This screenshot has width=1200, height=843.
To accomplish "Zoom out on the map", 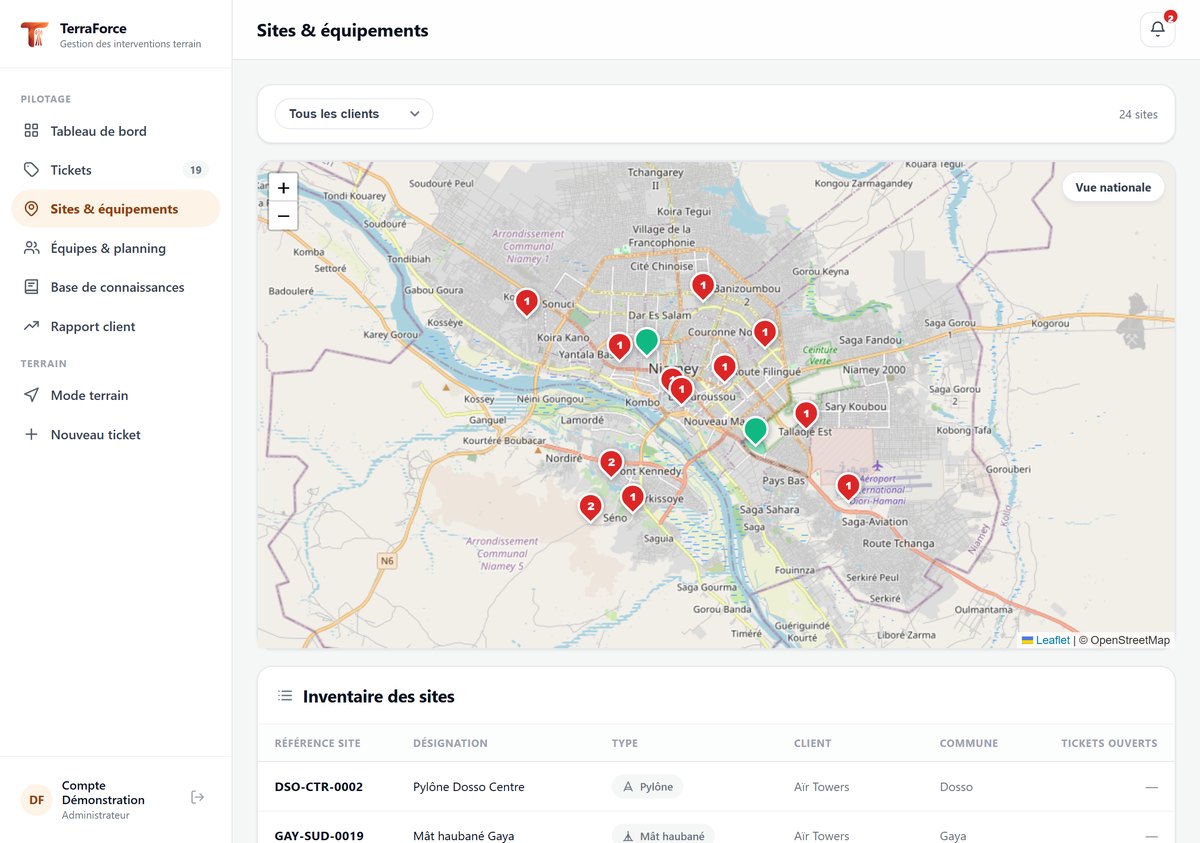I will 283,215.
